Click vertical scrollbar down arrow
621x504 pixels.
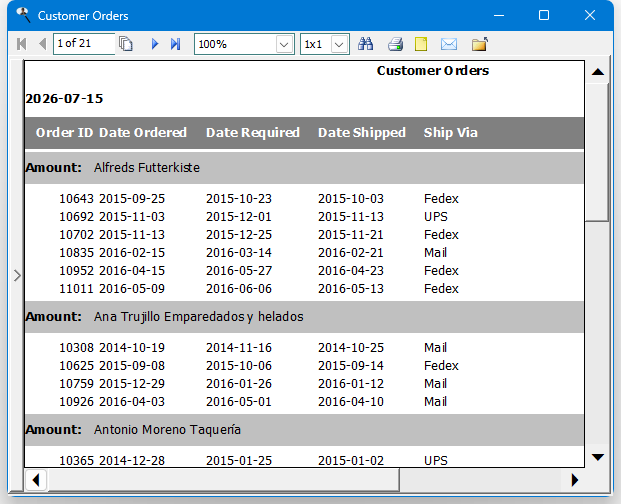[598, 457]
